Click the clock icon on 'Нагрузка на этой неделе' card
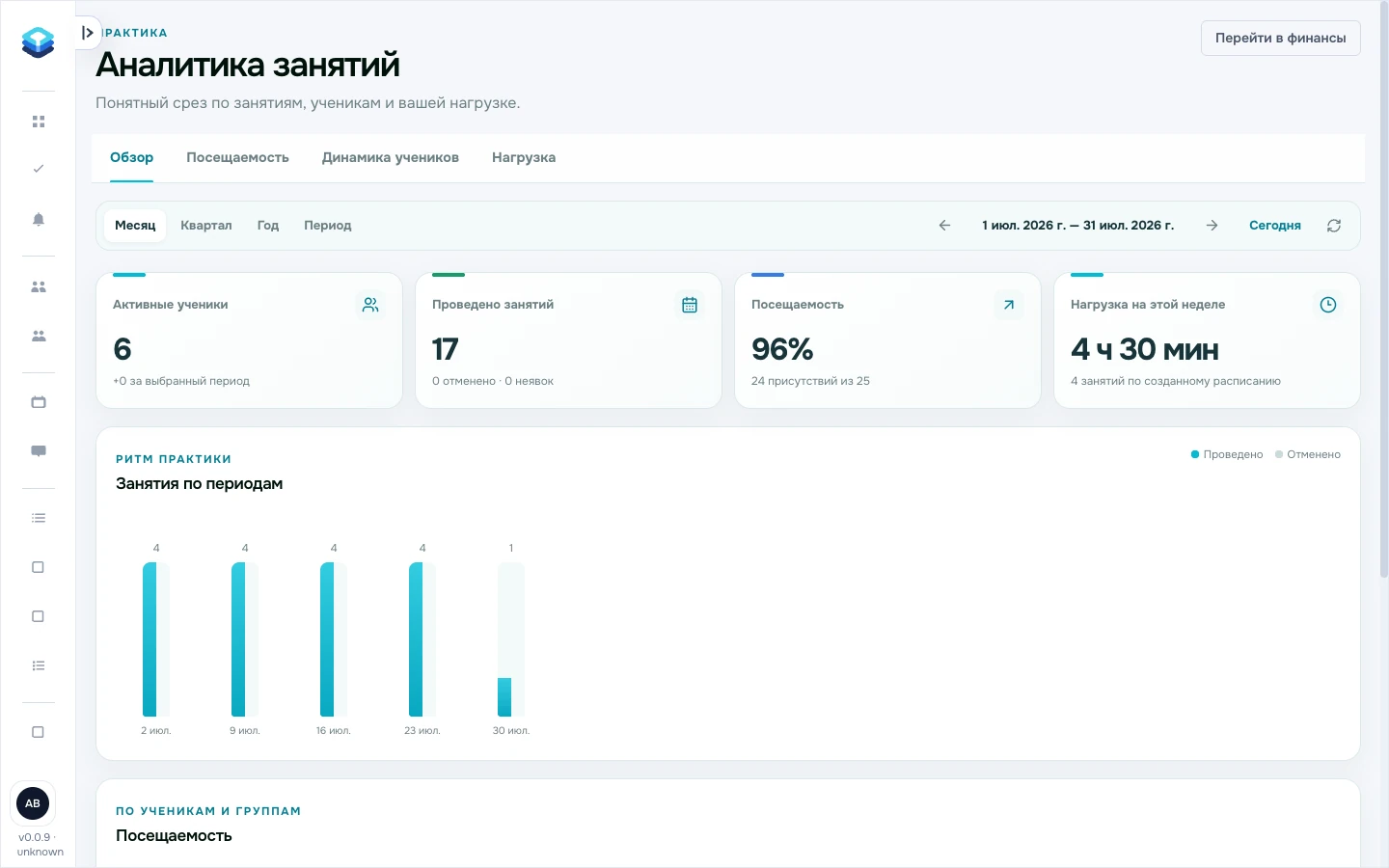Image resolution: width=1389 pixels, height=868 pixels. [1328, 305]
